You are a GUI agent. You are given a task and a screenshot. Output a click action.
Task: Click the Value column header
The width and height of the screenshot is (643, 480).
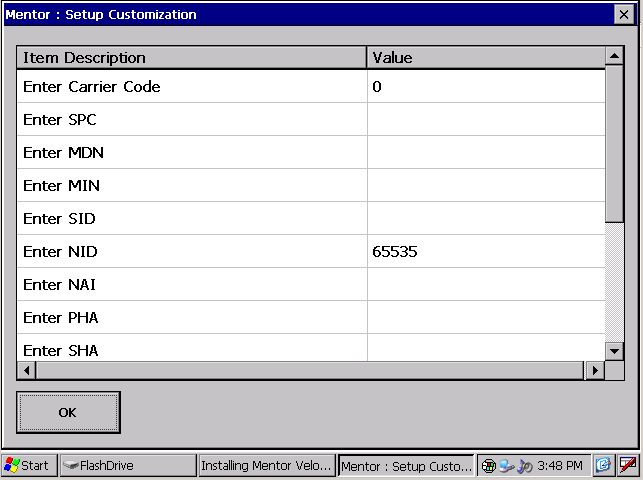coord(486,57)
